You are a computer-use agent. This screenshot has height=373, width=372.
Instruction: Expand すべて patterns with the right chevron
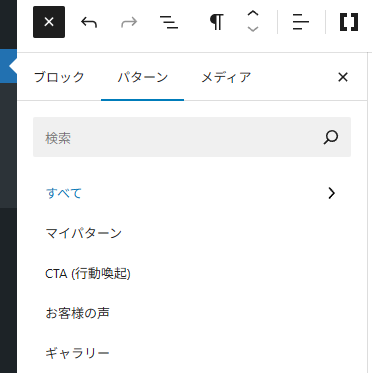coord(332,193)
